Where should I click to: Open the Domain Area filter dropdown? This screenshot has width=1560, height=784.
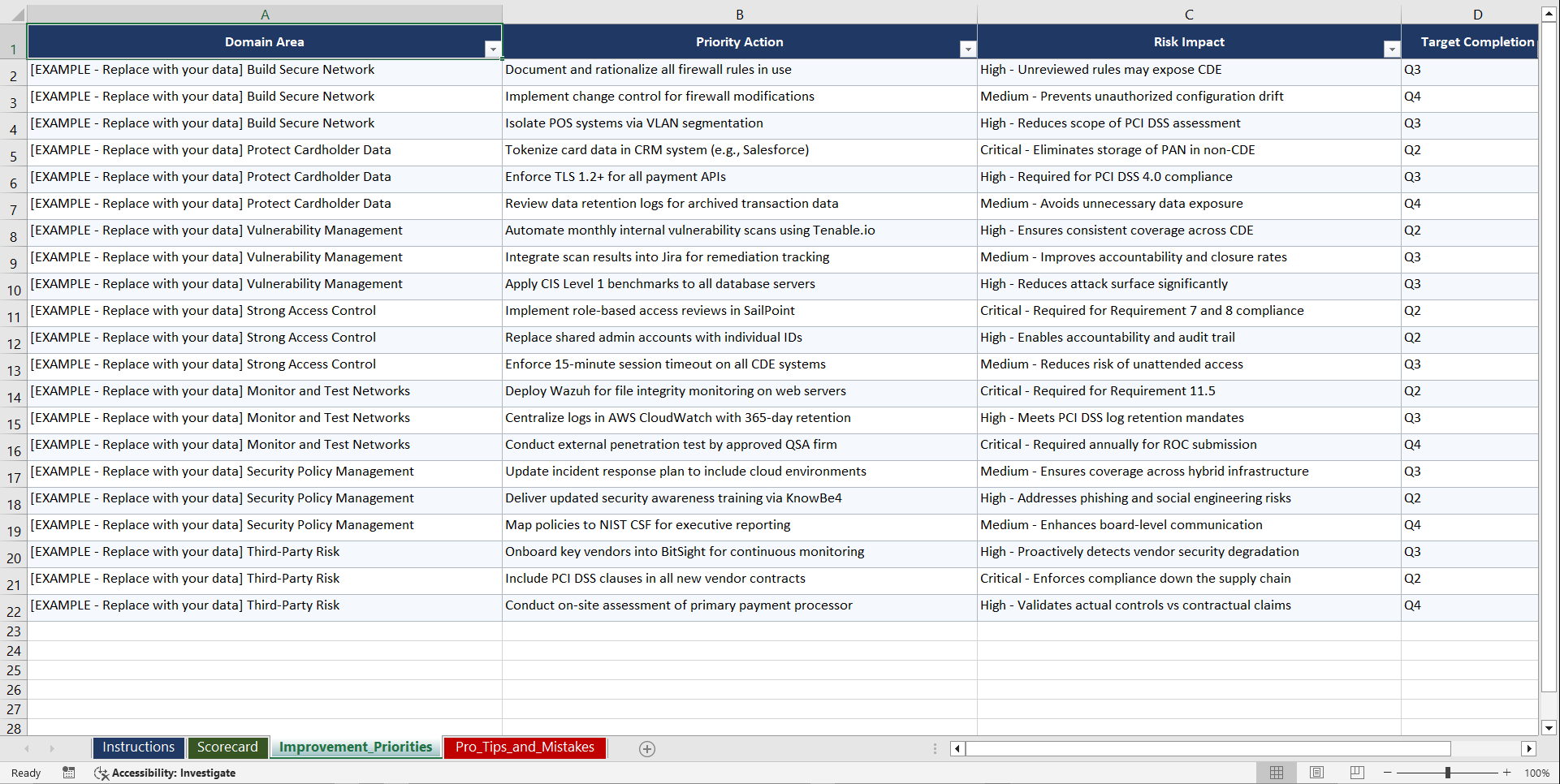pos(493,50)
